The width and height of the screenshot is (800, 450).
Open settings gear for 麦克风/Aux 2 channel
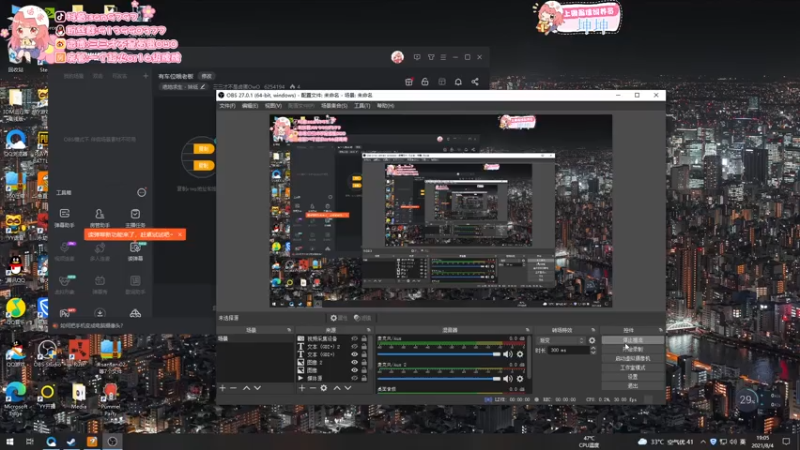(x=520, y=379)
